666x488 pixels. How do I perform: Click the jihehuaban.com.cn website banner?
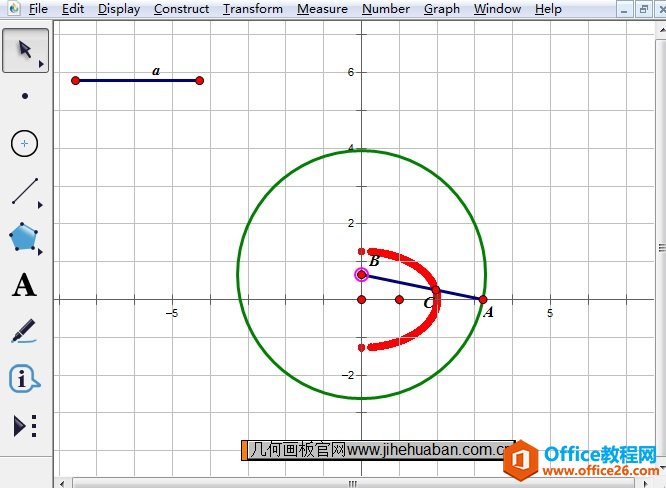pos(378,450)
